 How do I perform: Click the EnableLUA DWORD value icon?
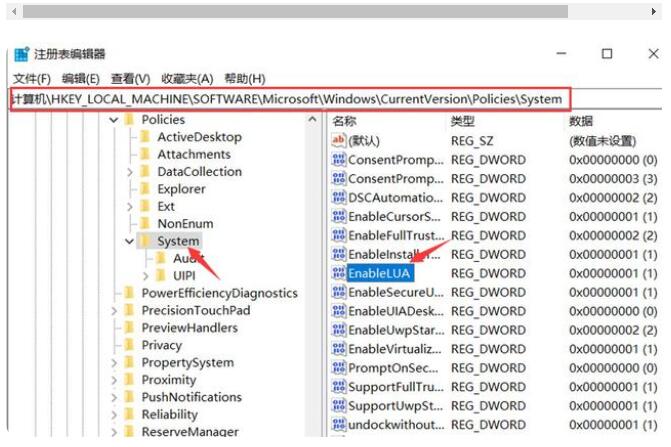(338, 273)
